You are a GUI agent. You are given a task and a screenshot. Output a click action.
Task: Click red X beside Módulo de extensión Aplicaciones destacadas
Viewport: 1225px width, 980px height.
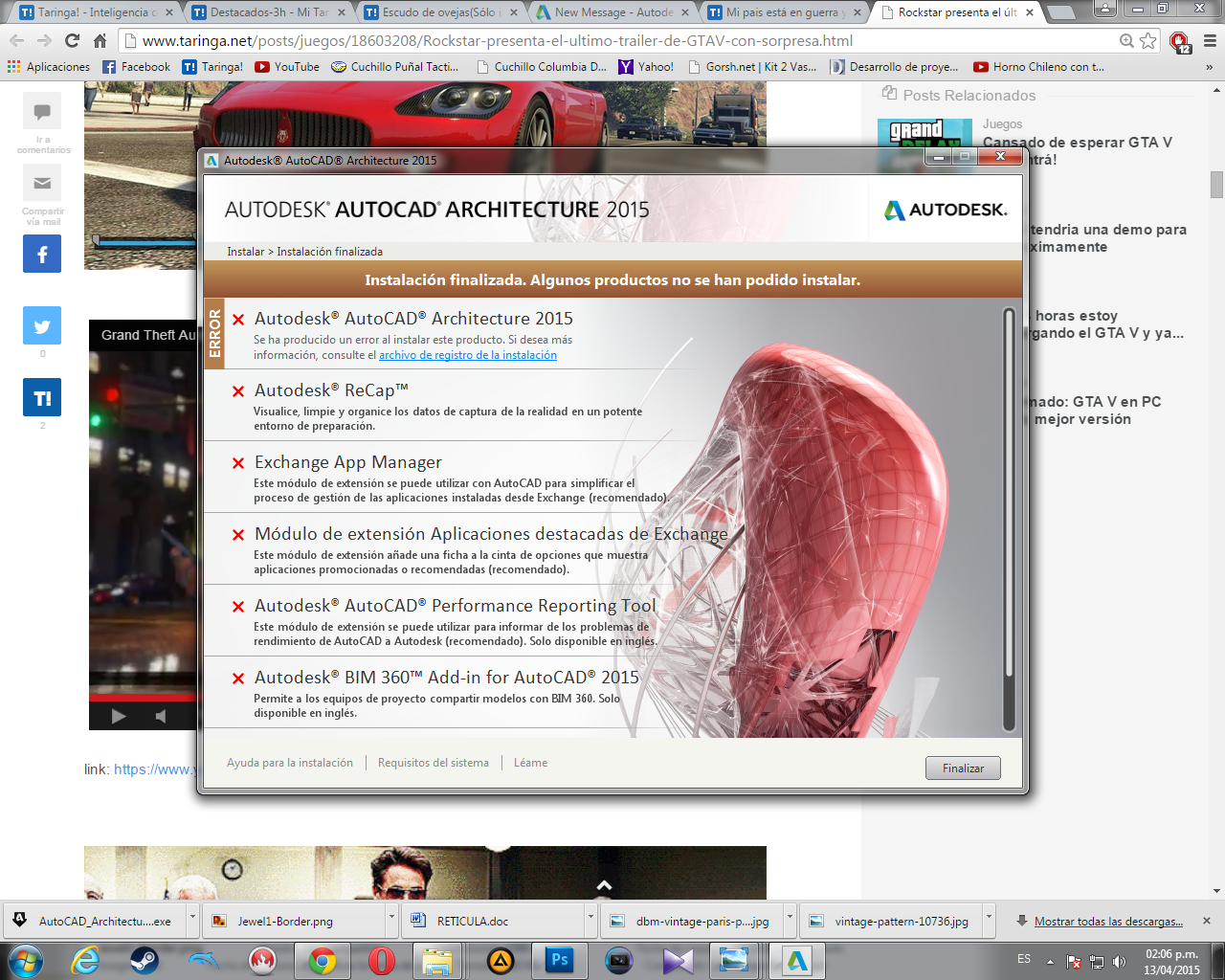(238, 535)
